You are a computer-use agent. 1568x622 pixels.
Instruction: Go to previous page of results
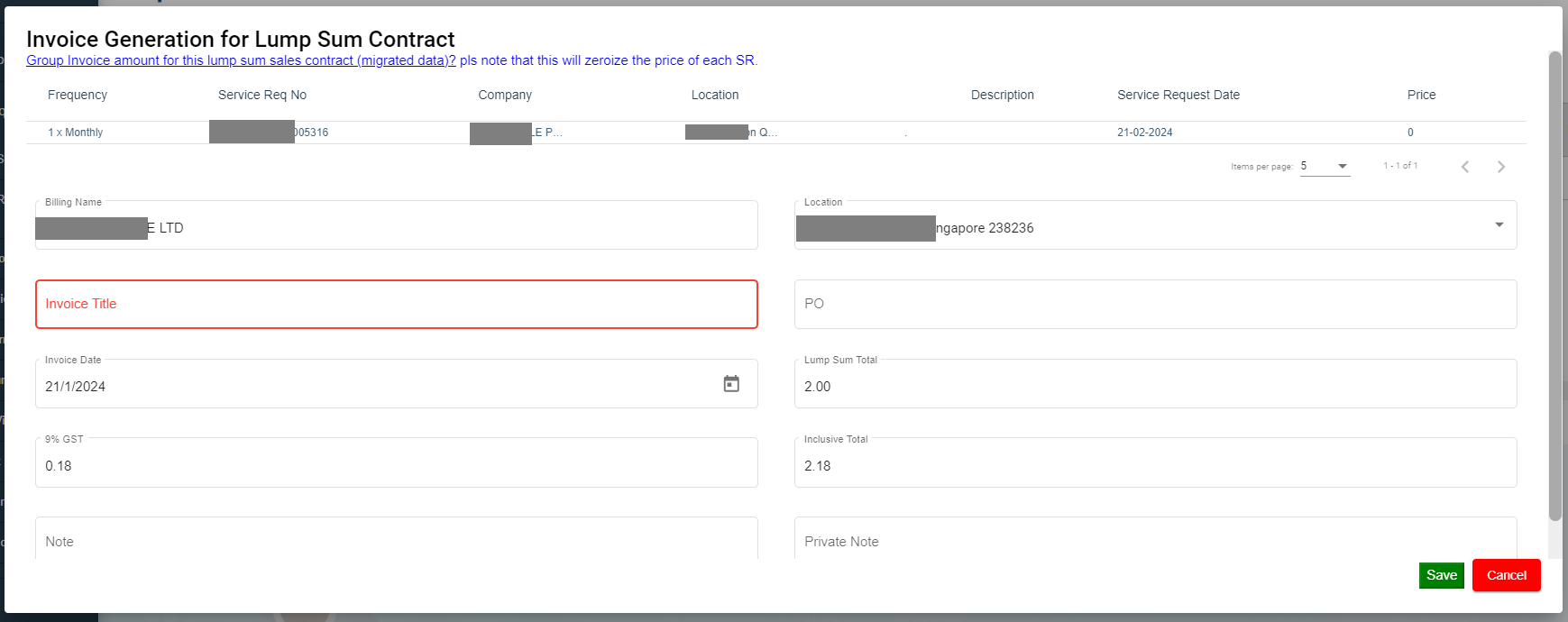1465,167
